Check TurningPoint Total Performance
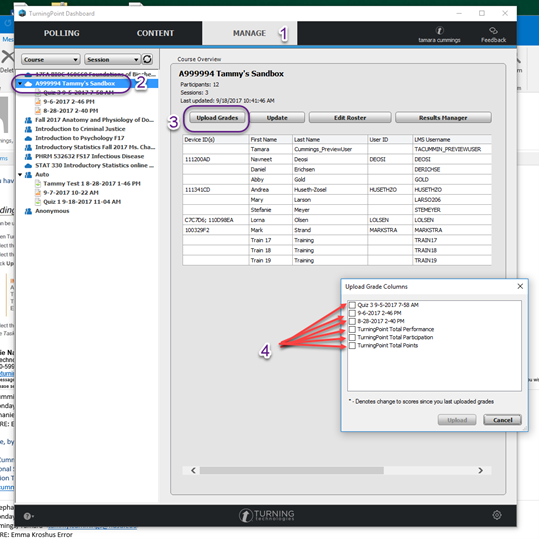 pyautogui.click(x=352, y=330)
